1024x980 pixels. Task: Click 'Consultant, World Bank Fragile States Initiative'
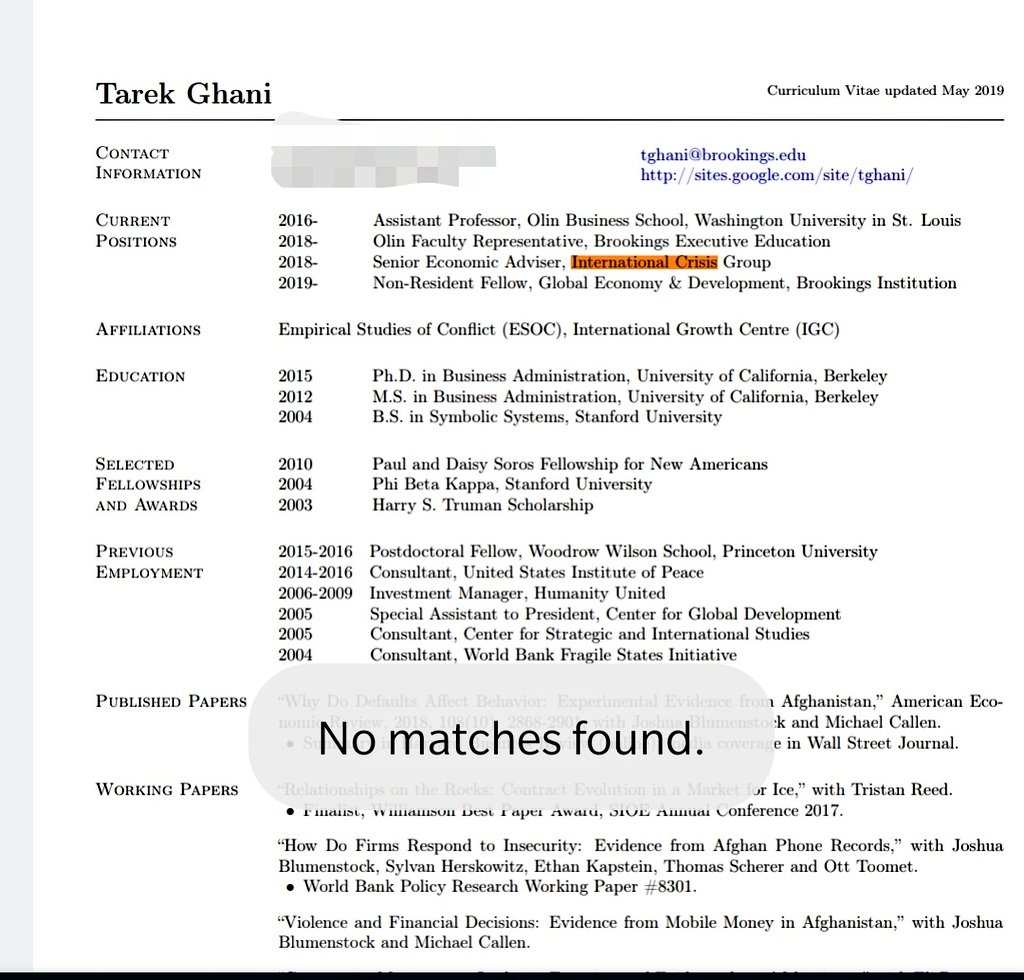pos(553,655)
